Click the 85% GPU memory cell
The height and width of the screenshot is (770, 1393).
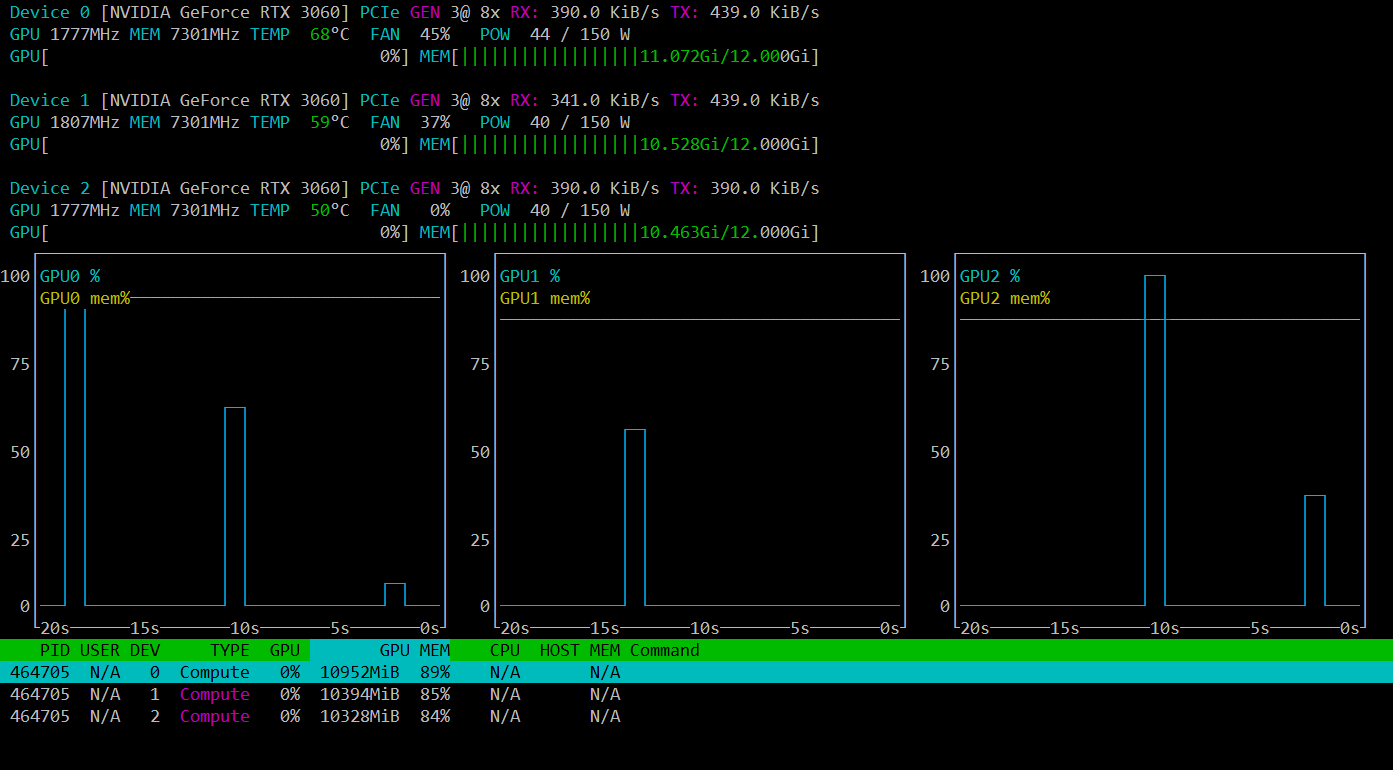click(435, 694)
